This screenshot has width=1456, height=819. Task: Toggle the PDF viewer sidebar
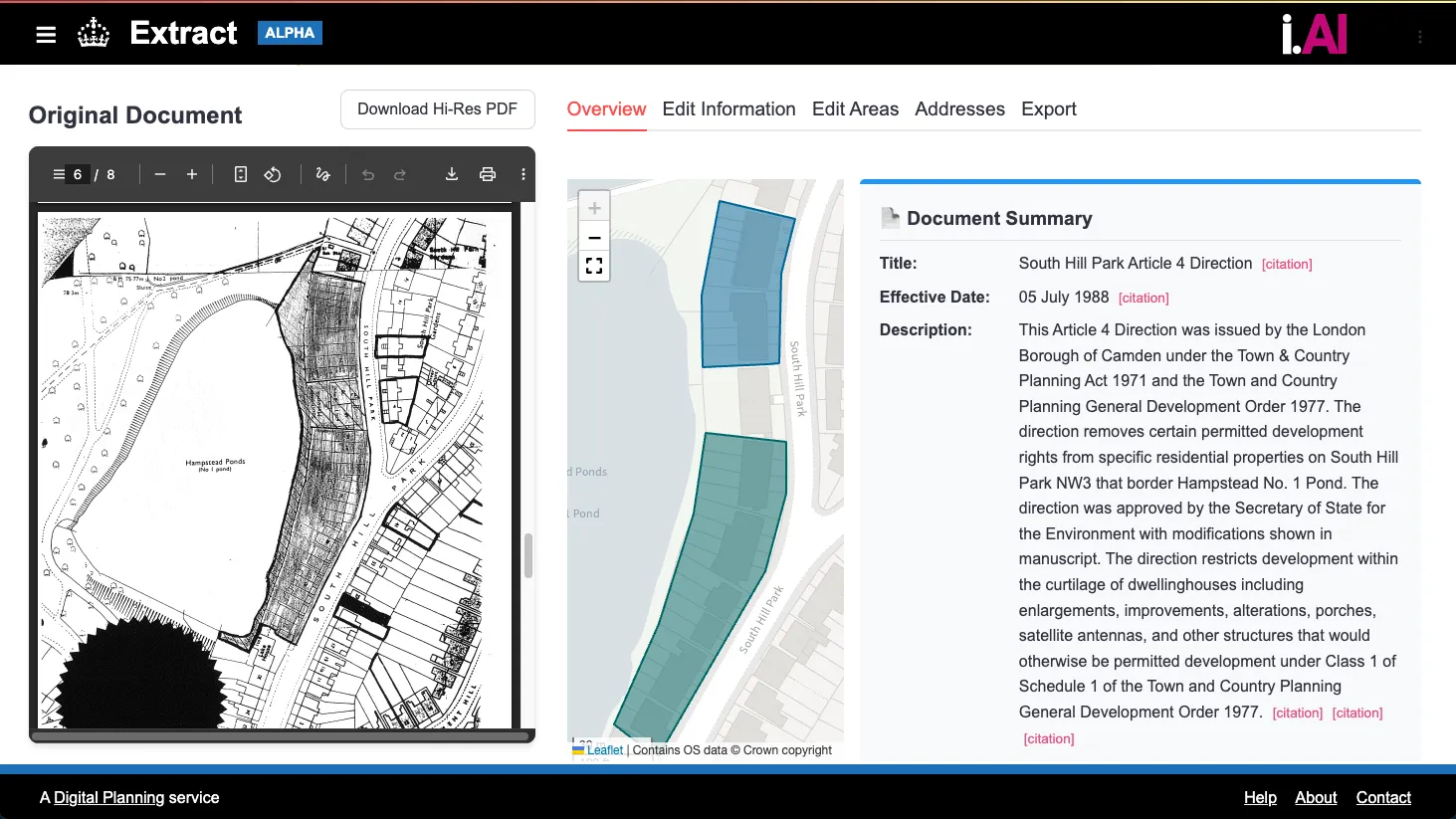(59, 174)
